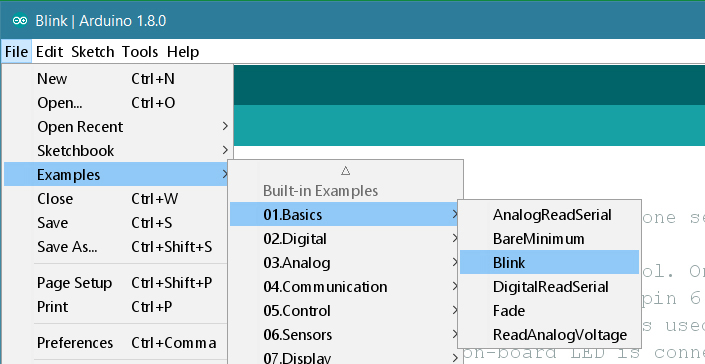705x364 pixels.
Task: Click the scroll-up triangle in Examples menu
Action: 345,170
